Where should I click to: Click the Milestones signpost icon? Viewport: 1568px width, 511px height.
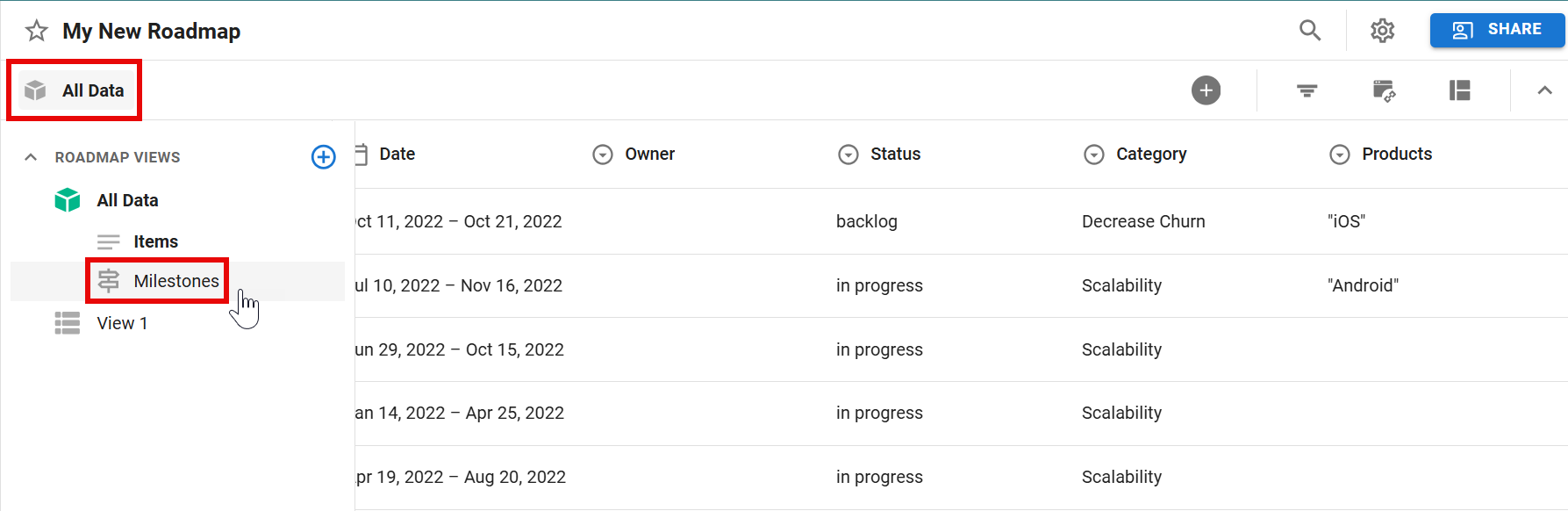click(109, 280)
